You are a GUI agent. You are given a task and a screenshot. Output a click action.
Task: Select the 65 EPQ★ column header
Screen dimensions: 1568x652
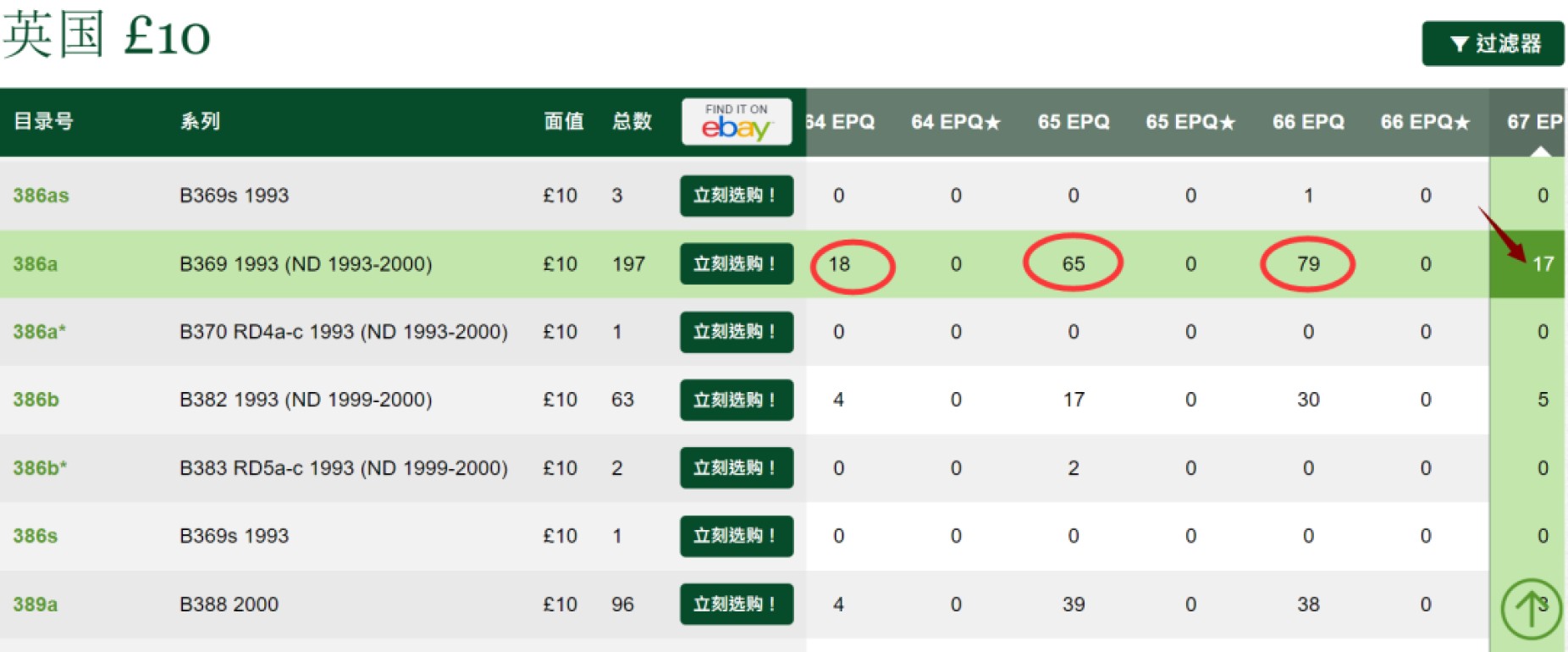(1190, 122)
